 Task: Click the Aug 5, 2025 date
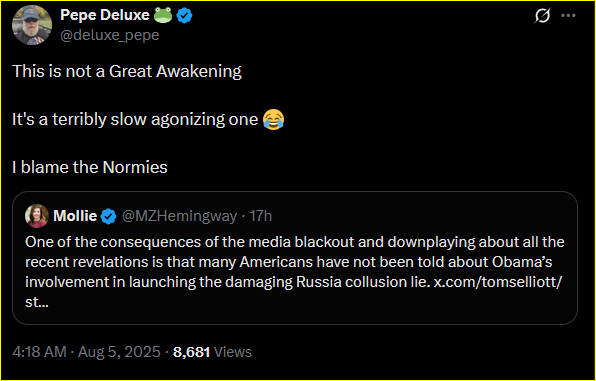pos(119,352)
